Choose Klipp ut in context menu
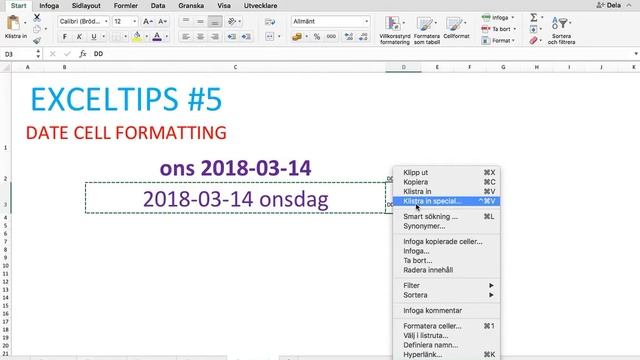Image resolution: width=640 pixels, height=360 pixels. click(447, 172)
